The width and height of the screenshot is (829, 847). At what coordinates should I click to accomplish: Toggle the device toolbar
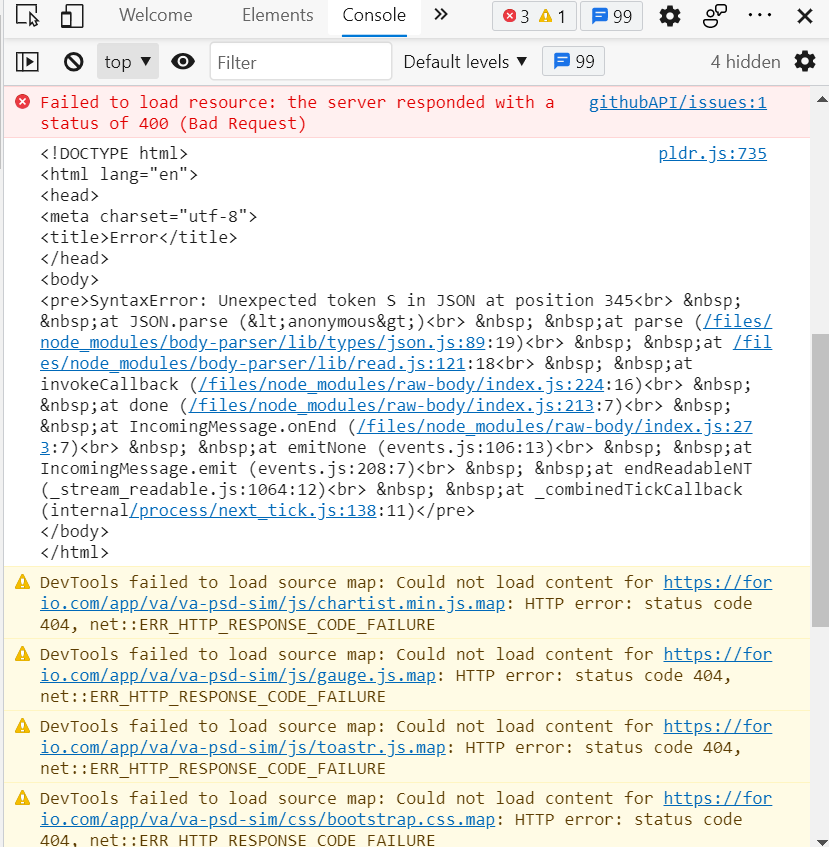point(71,16)
